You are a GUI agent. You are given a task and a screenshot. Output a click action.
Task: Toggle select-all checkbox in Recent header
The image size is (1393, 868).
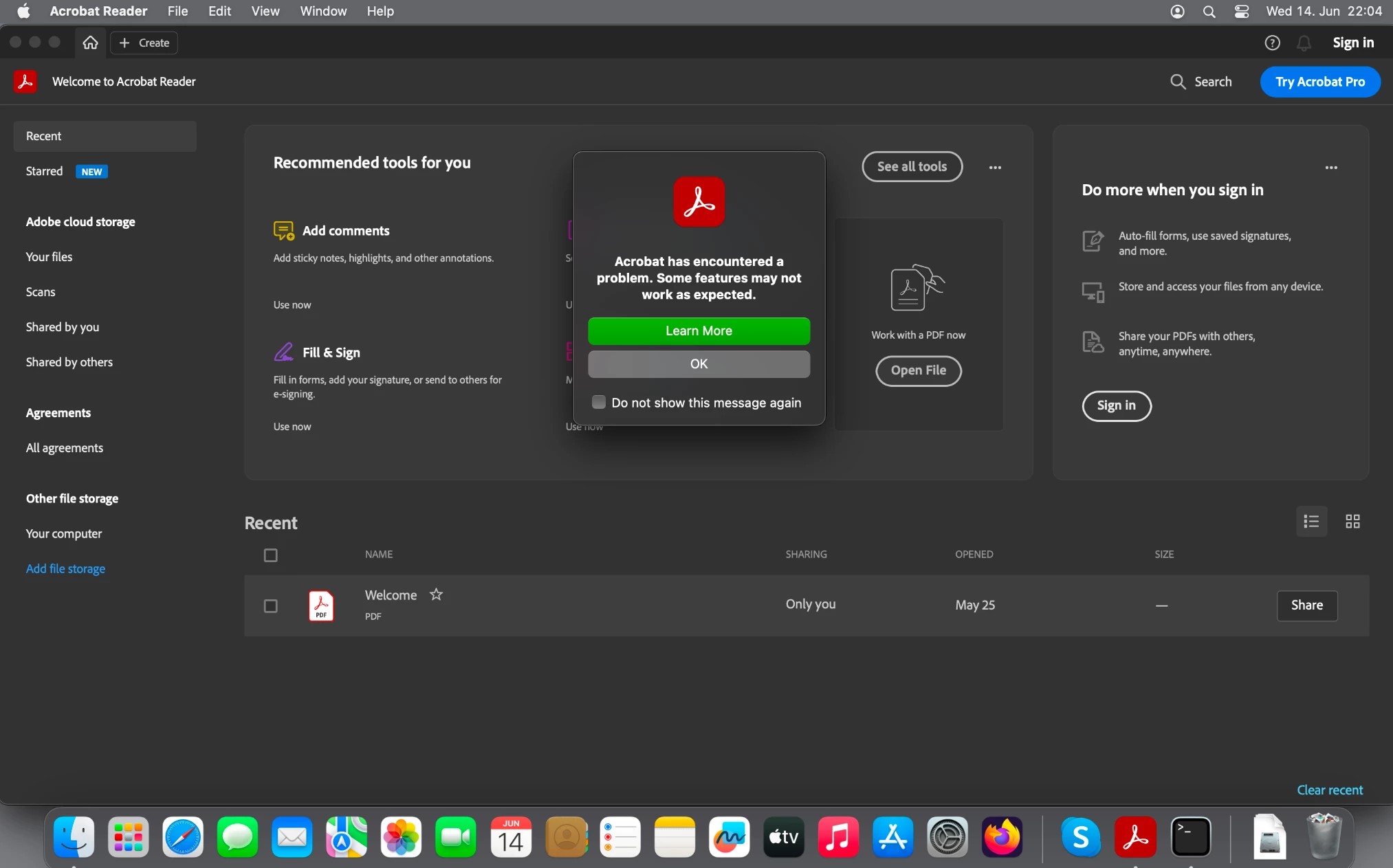coord(271,555)
